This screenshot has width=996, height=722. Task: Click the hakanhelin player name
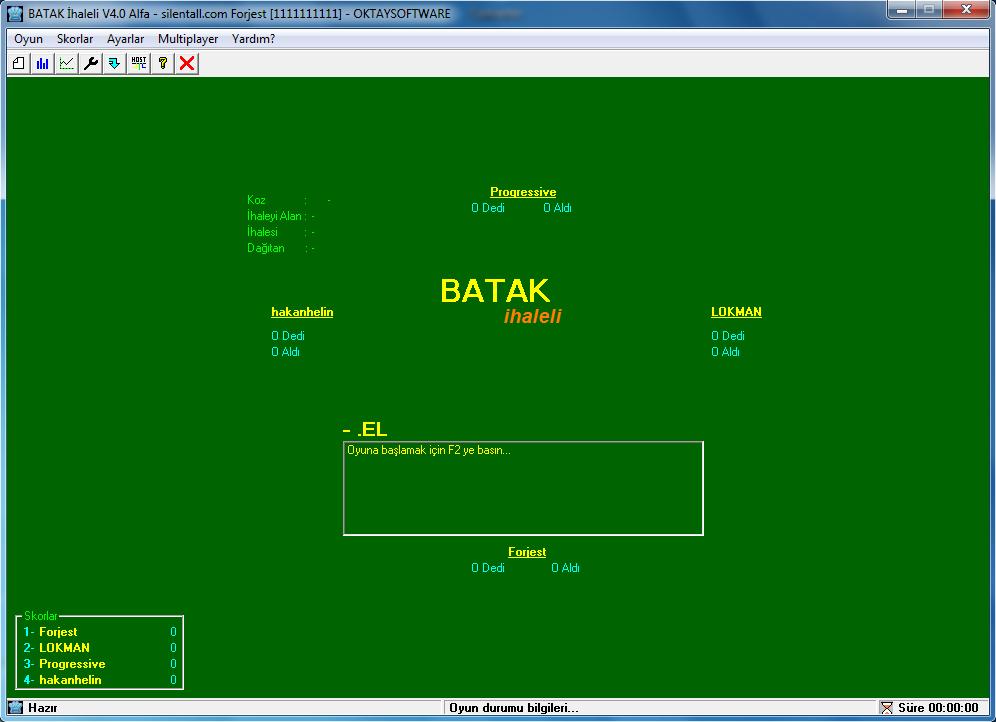point(302,312)
